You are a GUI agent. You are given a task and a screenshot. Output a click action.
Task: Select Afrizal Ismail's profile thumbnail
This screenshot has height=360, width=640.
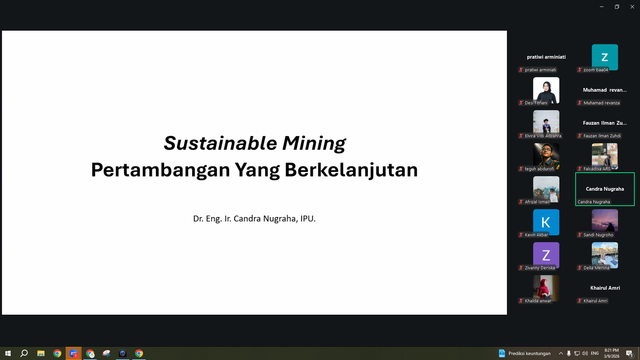(x=546, y=189)
